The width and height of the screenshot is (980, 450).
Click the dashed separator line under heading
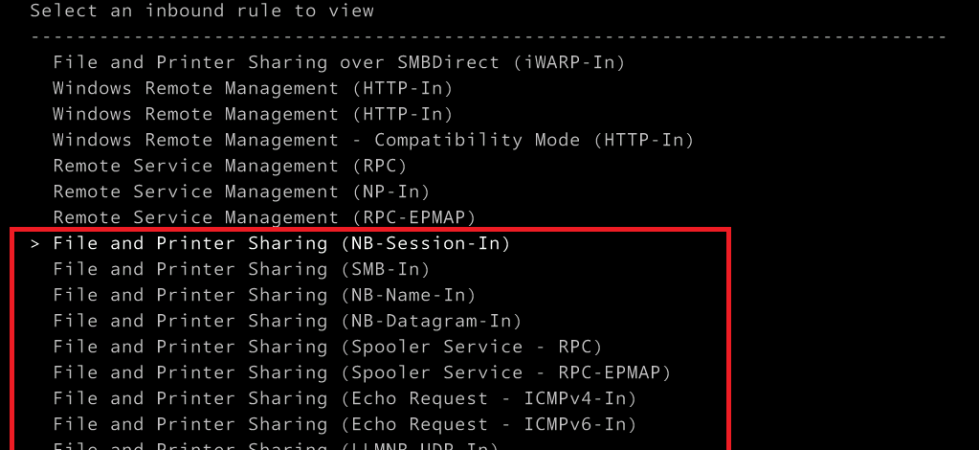click(x=488, y=37)
